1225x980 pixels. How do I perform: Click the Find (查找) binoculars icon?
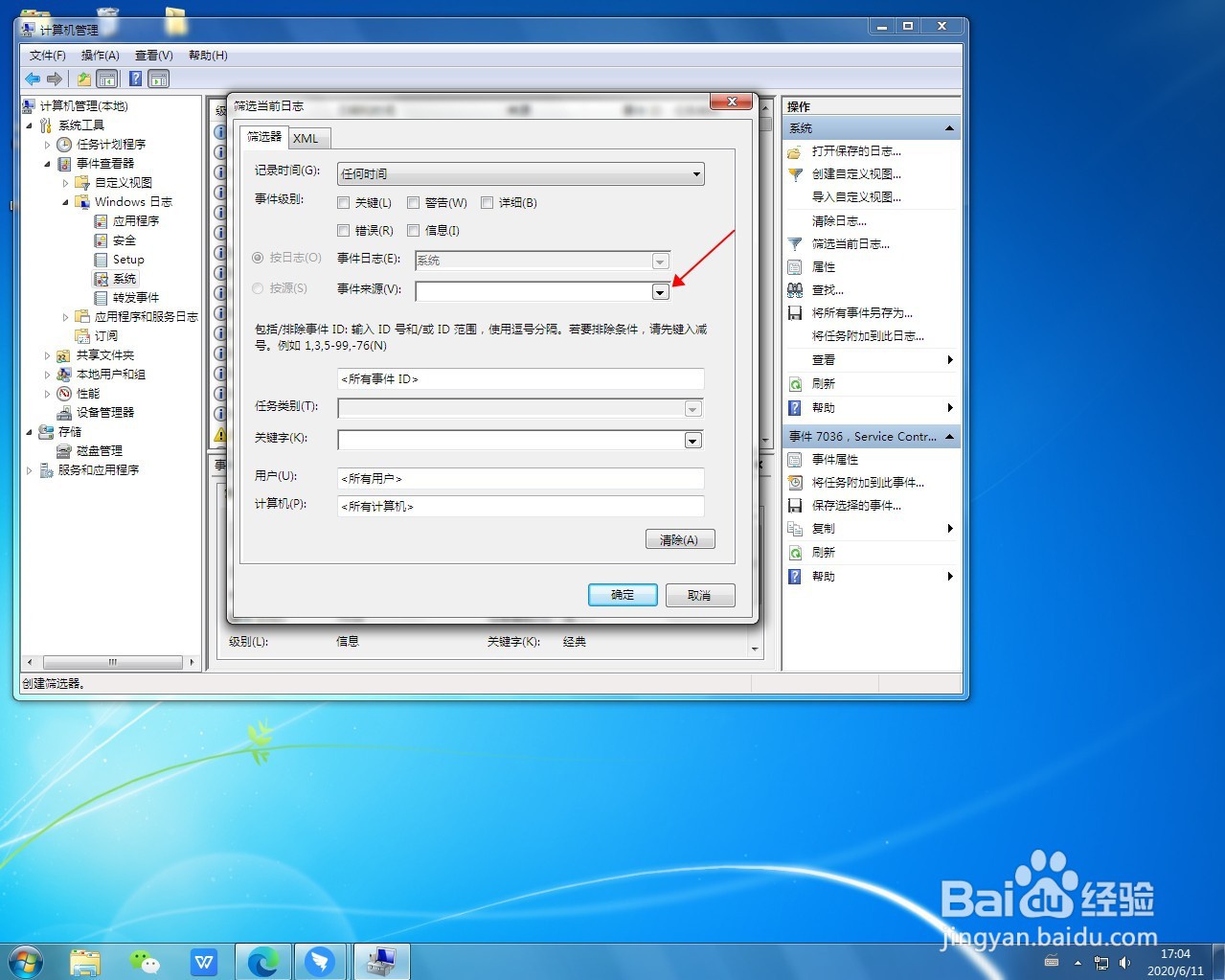[795, 290]
